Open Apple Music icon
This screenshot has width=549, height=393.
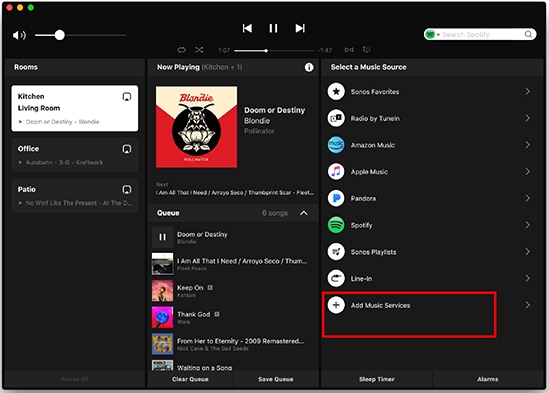click(x=336, y=172)
